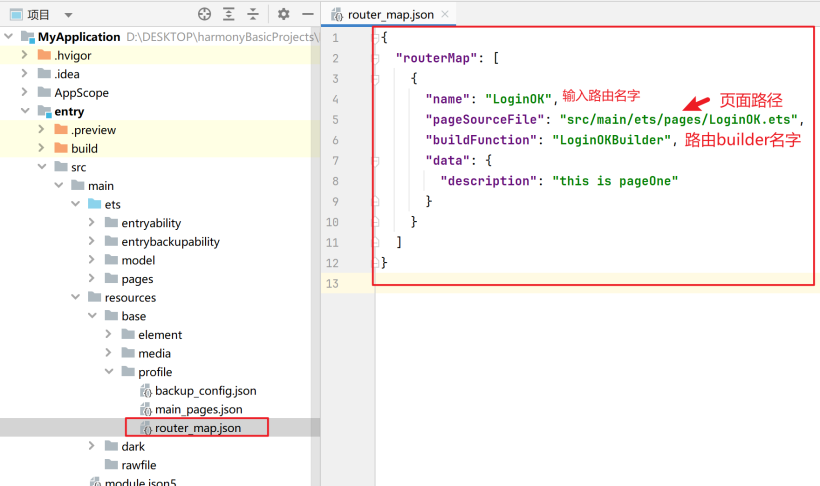Click the "routerMap" key in editor
The width and height of the screenshot is (820, 486).
(x=436, y=58)
